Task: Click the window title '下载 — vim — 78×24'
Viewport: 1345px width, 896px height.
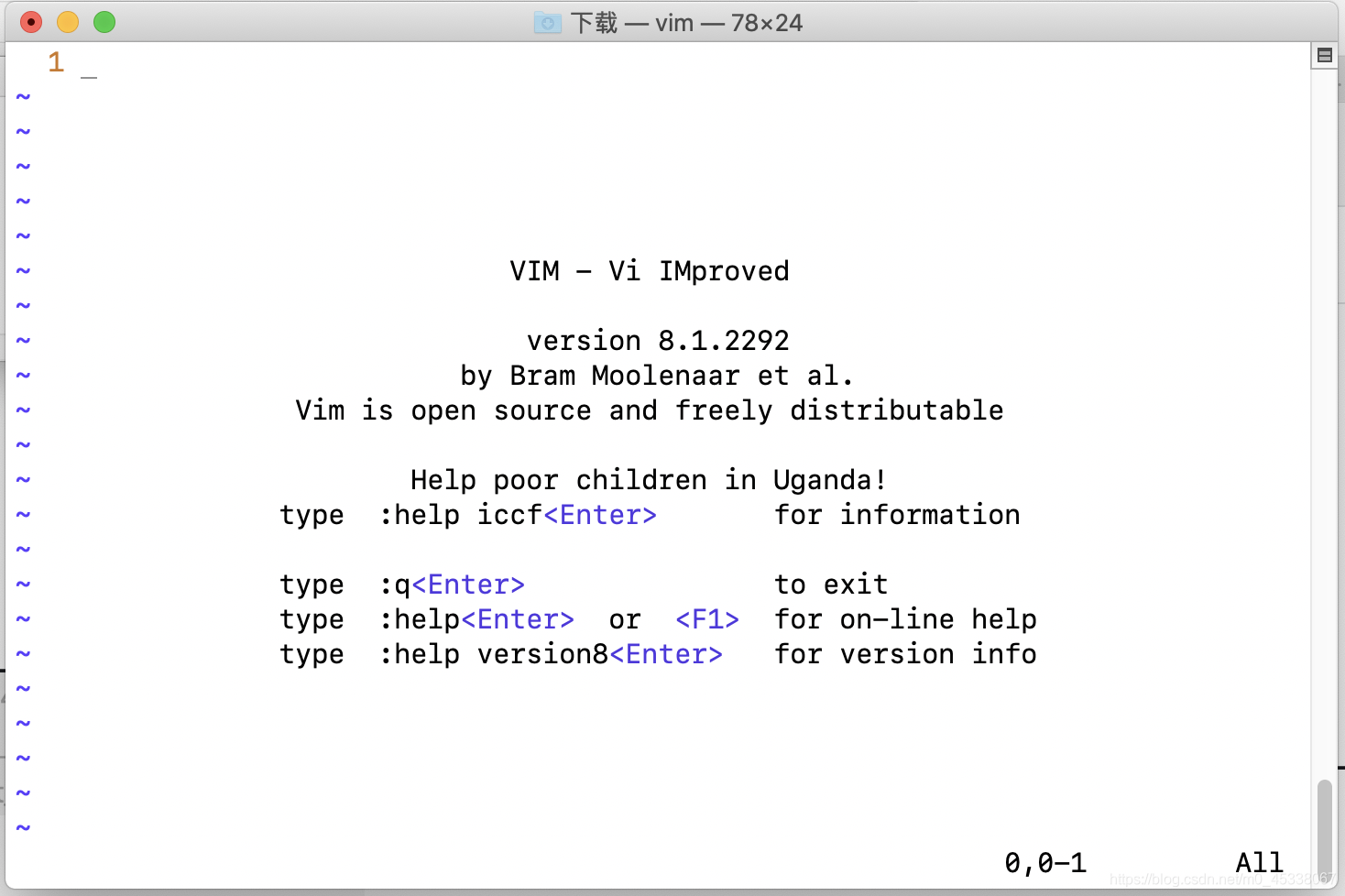Action: [x=686, y=23]
